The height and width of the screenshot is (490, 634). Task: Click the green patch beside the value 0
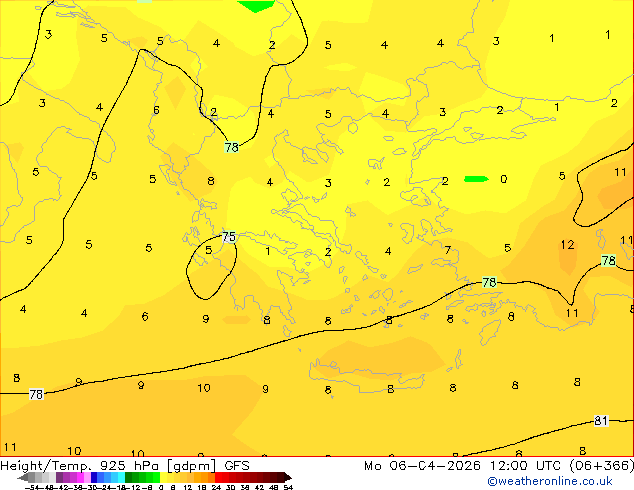point(476,179)
